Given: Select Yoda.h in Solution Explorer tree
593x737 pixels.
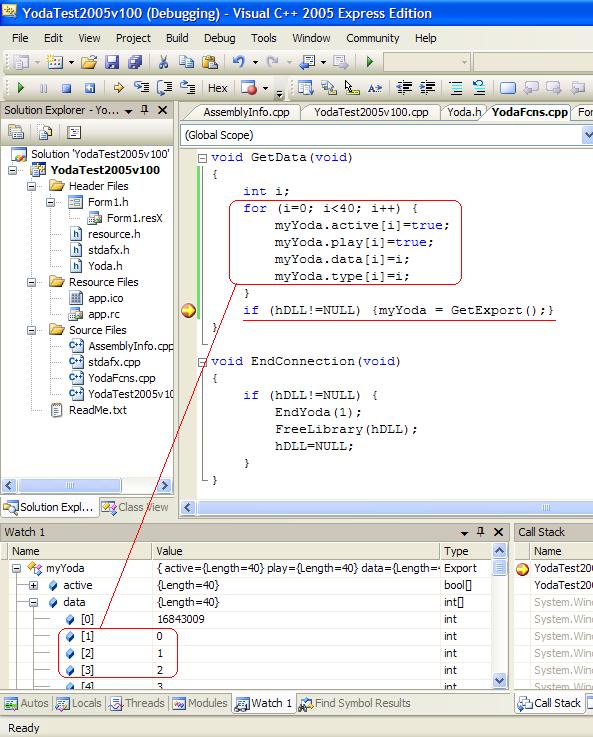Looking at the screenshot, I should [x=105, y=267].
